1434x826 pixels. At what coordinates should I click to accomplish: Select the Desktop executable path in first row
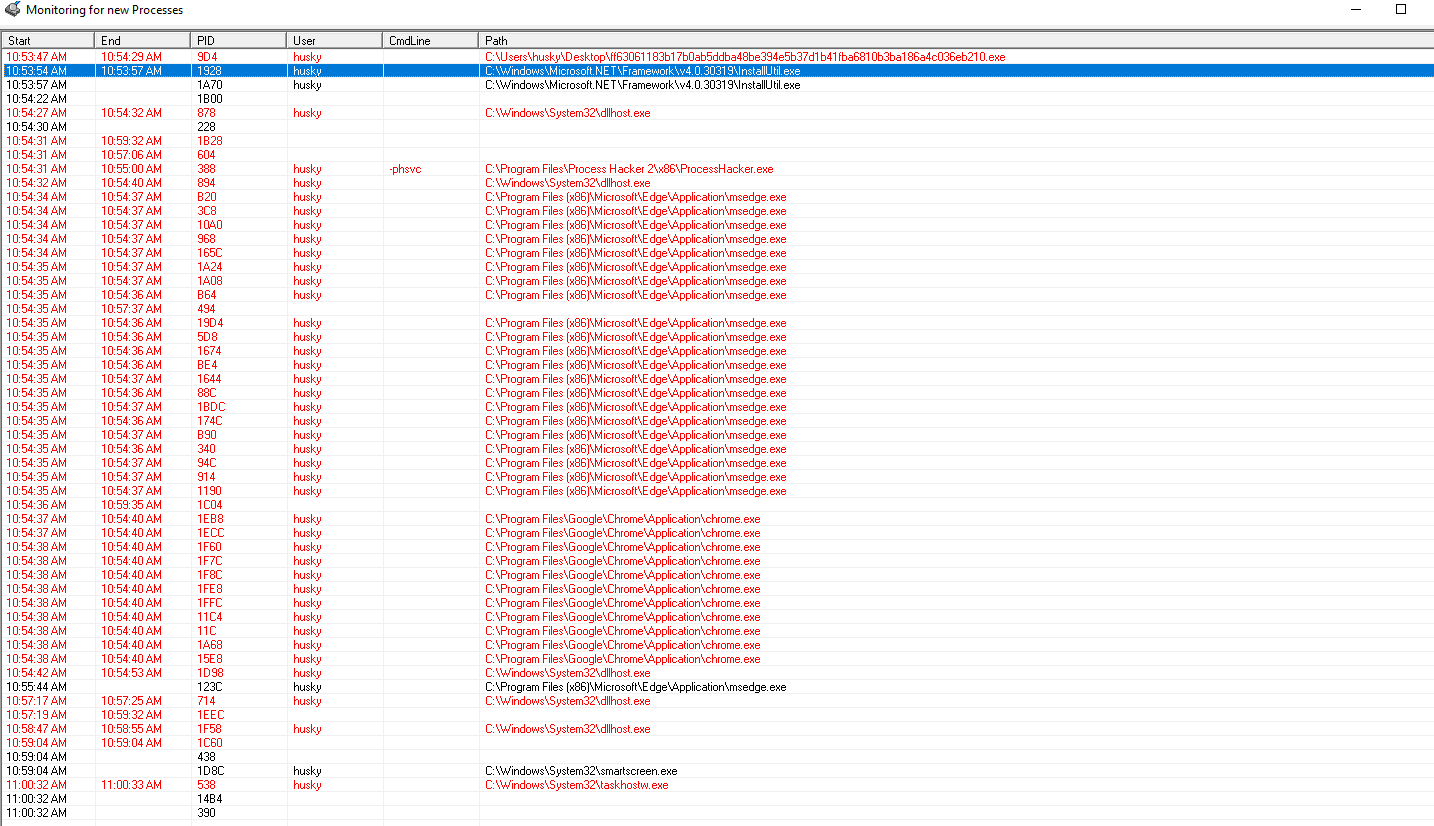click(744, 57)
